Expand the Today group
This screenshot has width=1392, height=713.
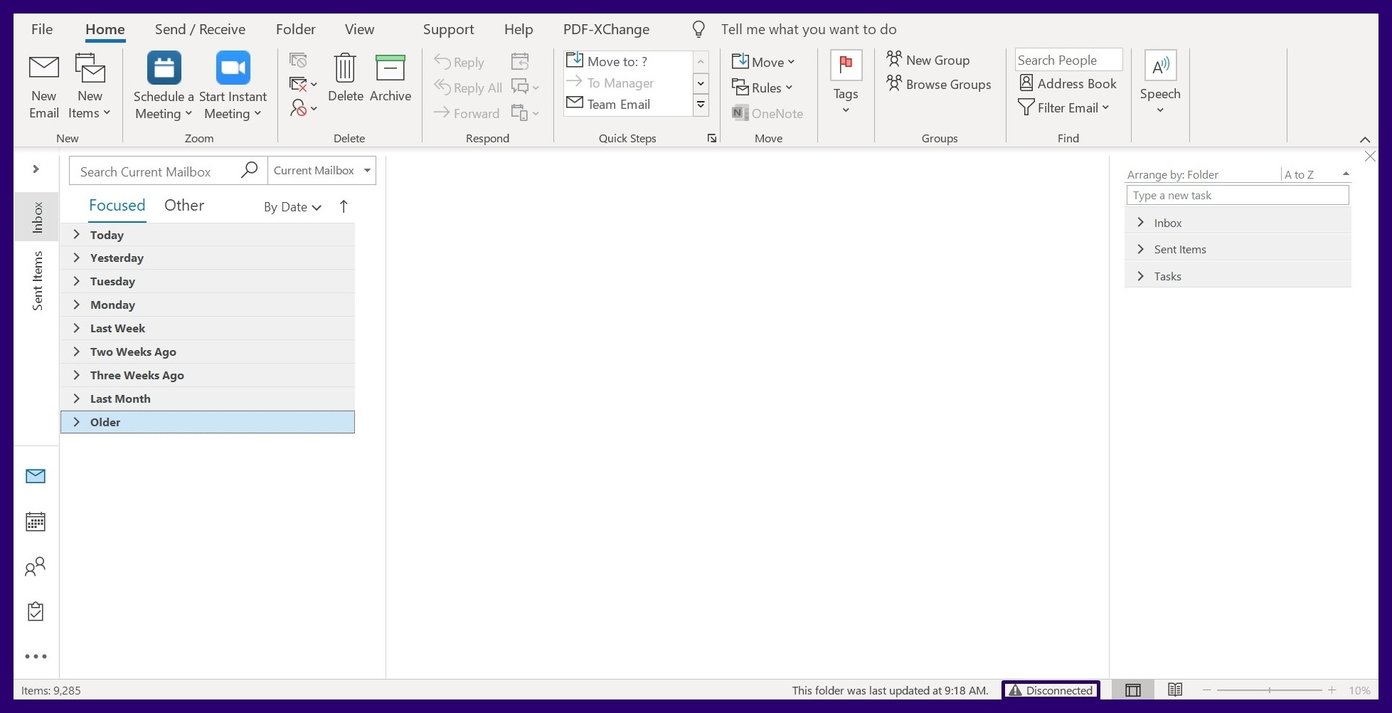coord(76,235)
